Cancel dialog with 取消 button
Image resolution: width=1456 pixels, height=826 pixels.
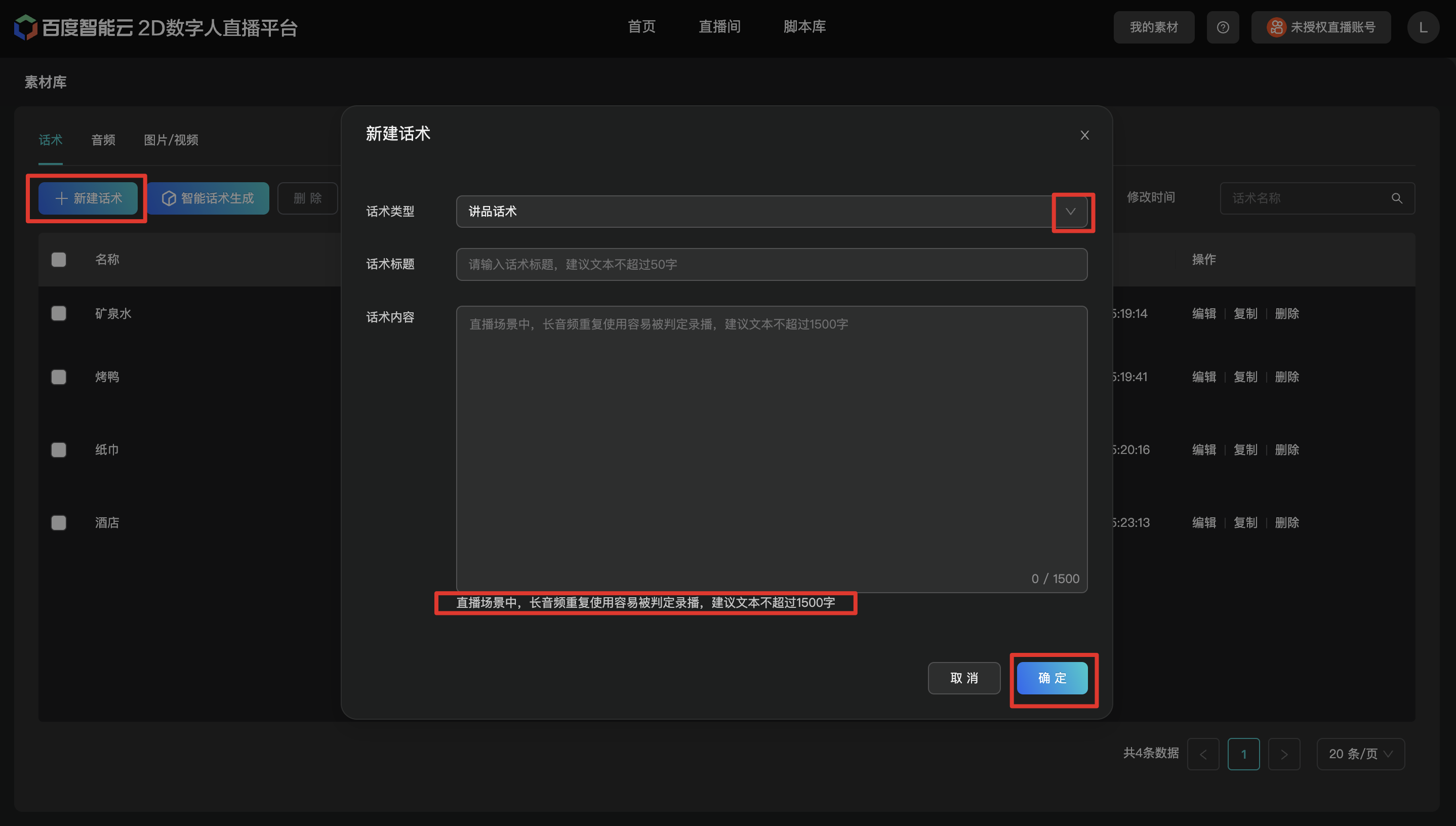click(x=964, y=678)
